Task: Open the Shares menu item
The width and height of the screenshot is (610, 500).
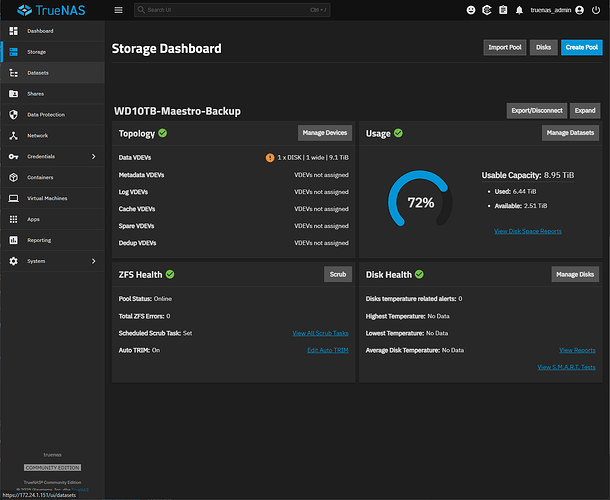Action: (x=53, y=94)
